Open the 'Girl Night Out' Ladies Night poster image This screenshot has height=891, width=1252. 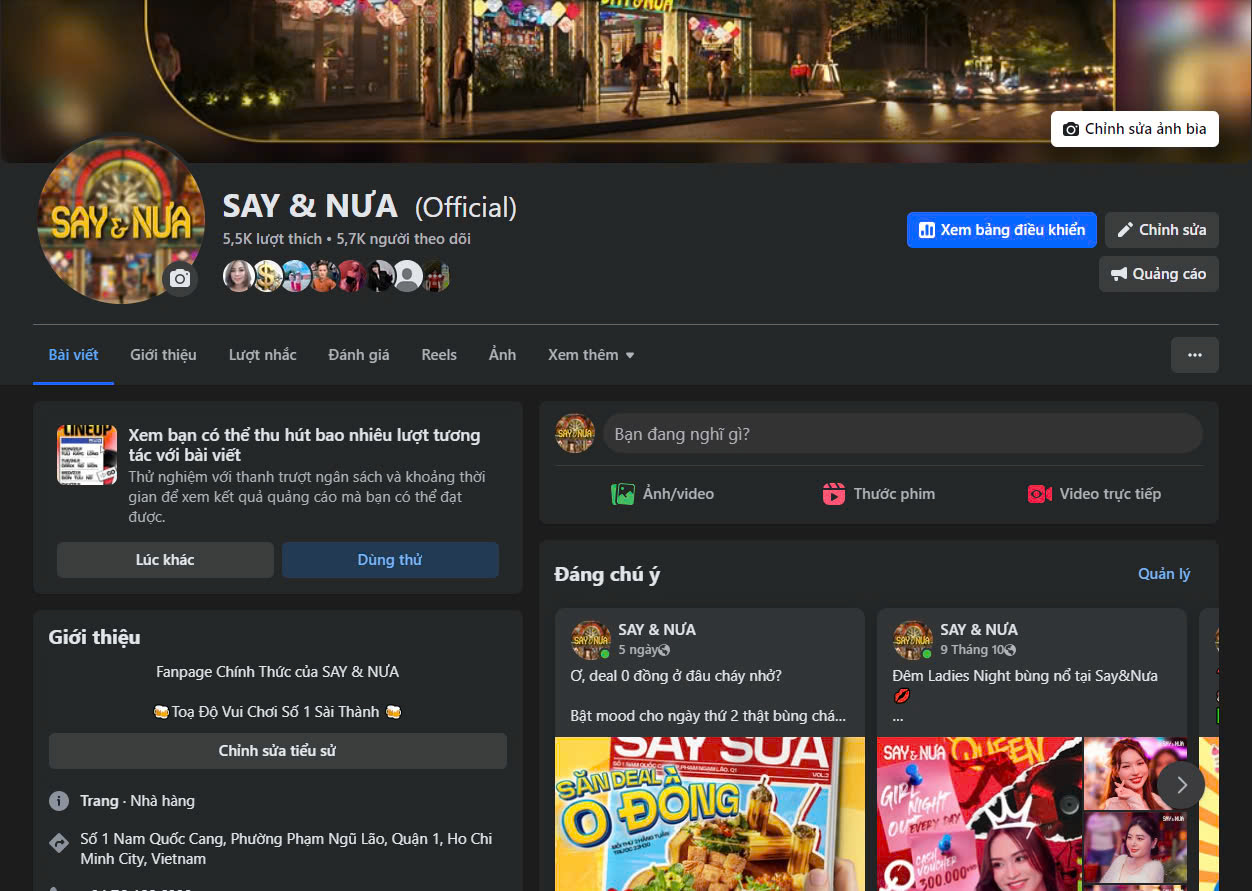pyautogui.click(x=980, y=814)
